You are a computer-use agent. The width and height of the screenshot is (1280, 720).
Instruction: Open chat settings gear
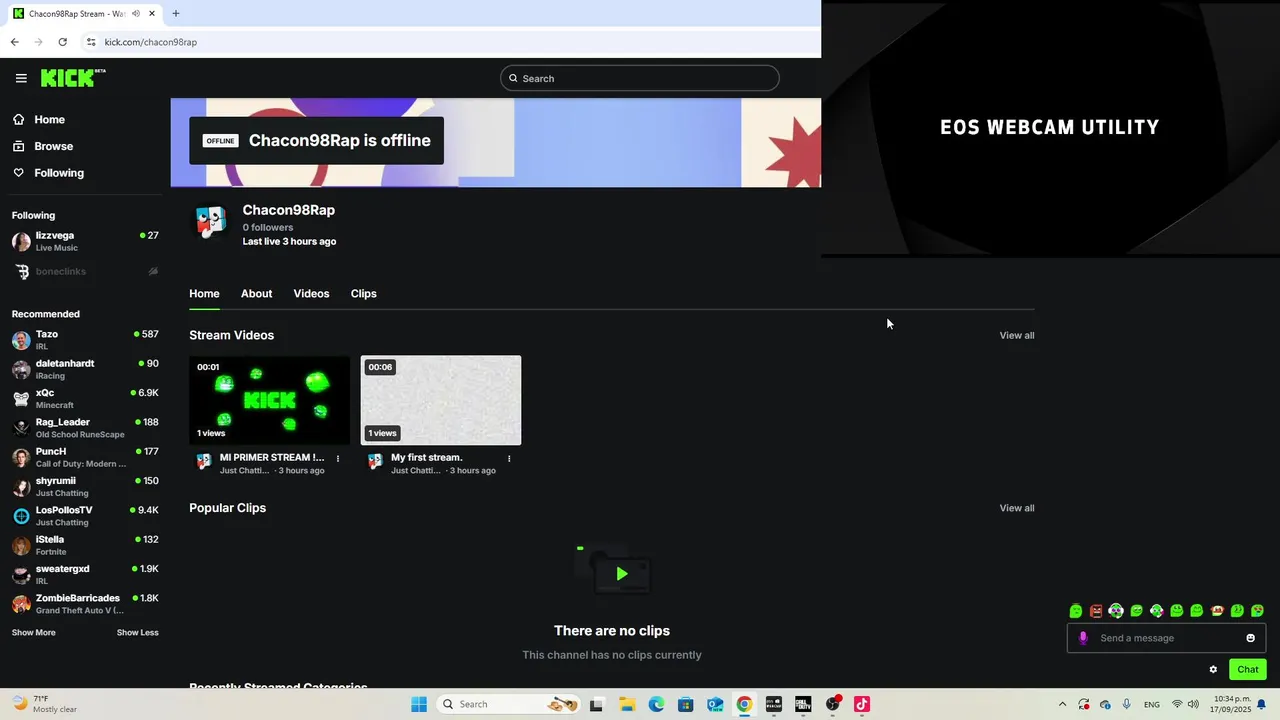click(1213, 670)
